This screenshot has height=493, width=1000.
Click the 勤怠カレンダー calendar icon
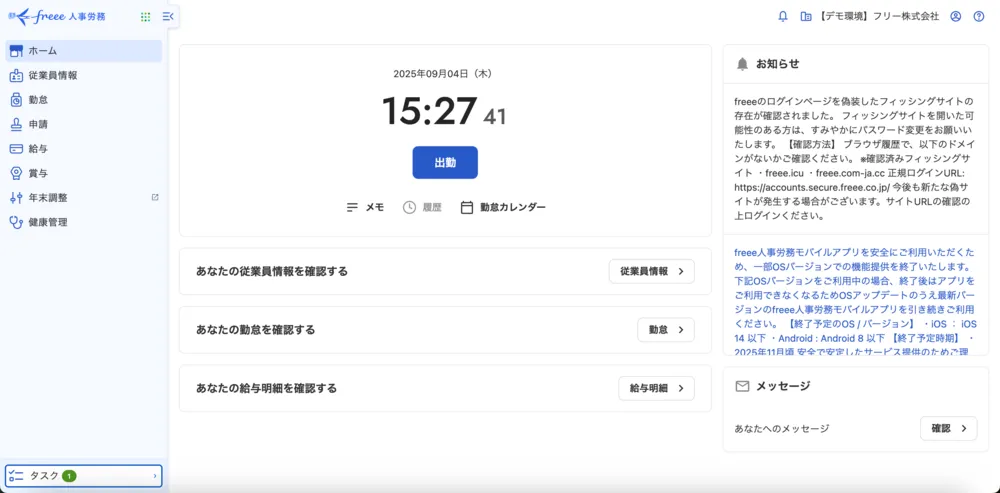click(x=467, y=207)
